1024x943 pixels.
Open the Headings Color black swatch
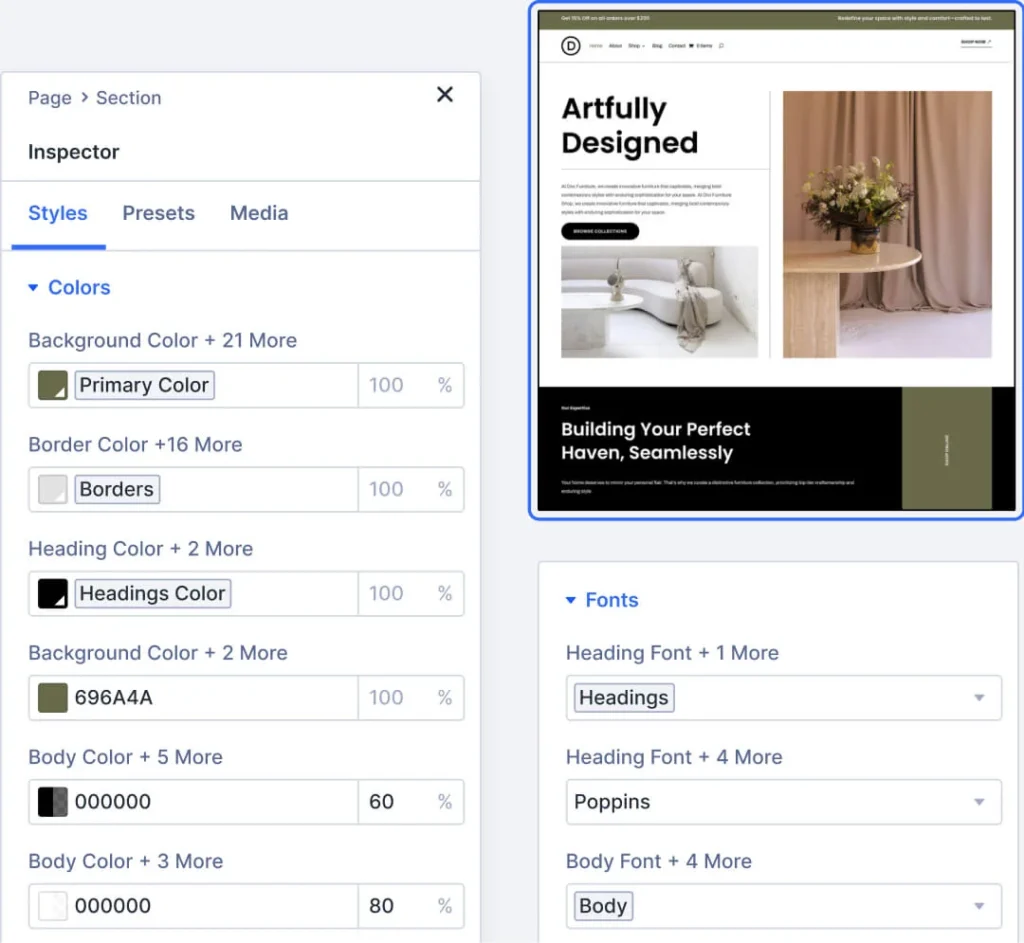(52, 593)
